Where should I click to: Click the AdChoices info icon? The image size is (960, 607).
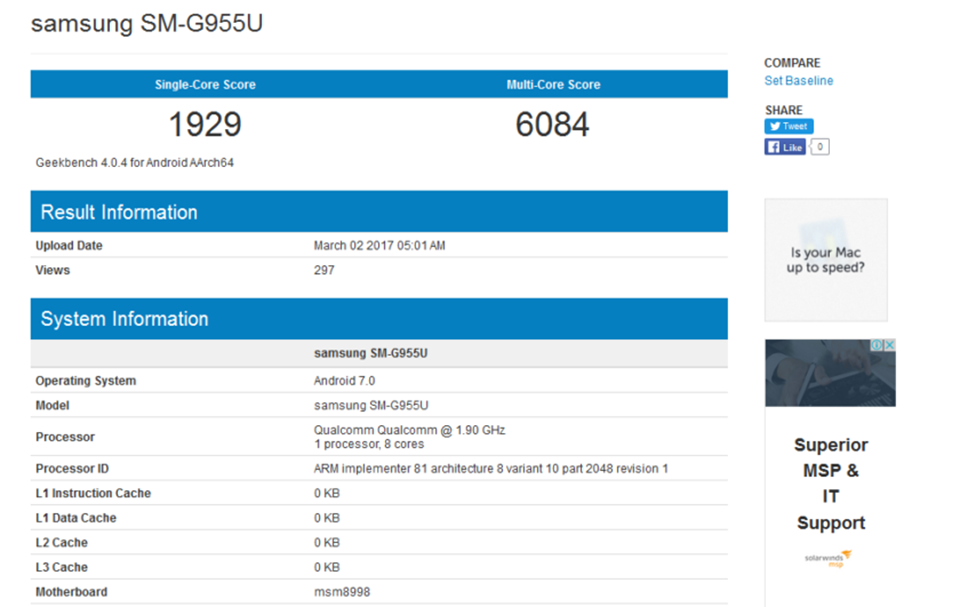pyautogui.click(x=877, y=345)
